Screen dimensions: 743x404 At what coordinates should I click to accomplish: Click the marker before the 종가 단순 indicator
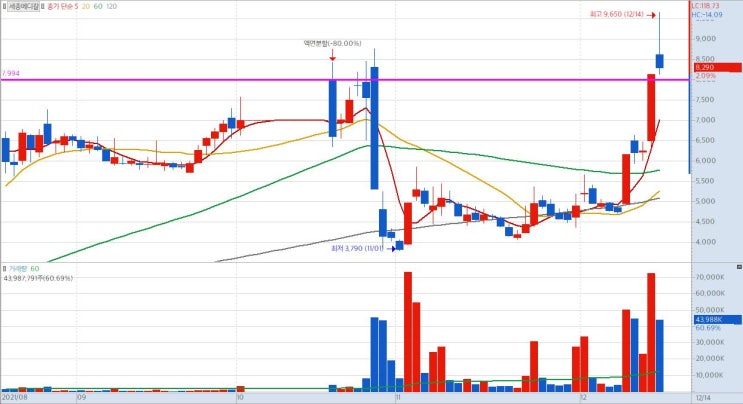[44, 6]
